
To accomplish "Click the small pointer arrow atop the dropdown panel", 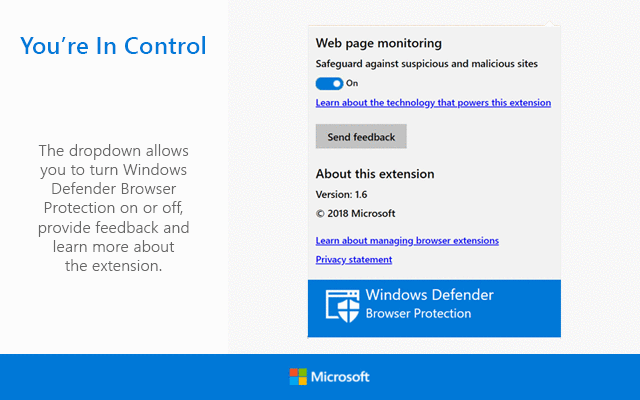I will click(547, 22).
